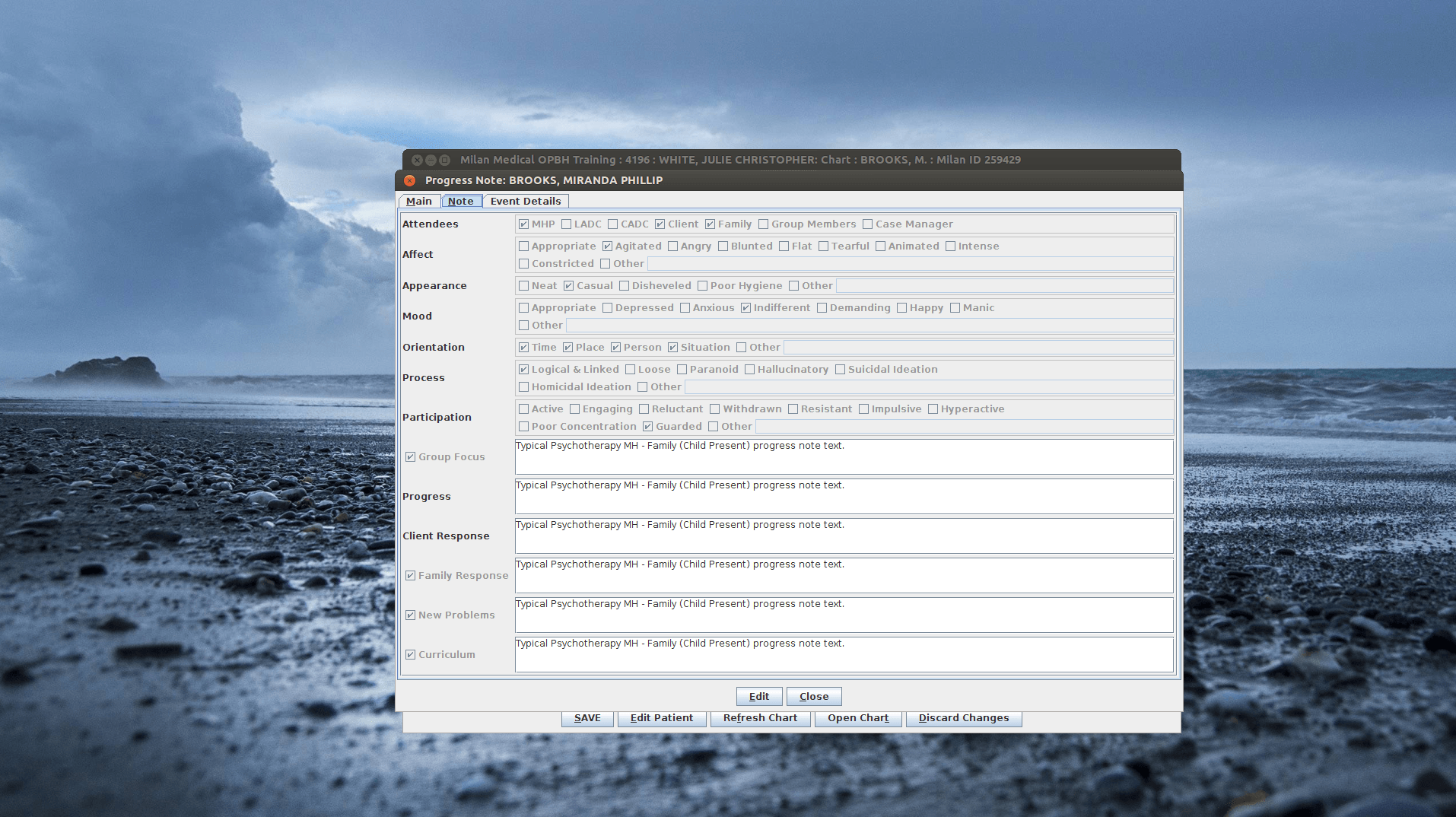Check the Intense affect checkbox
The height and width of the screenshot is (817, 1456).
[950, 246]
